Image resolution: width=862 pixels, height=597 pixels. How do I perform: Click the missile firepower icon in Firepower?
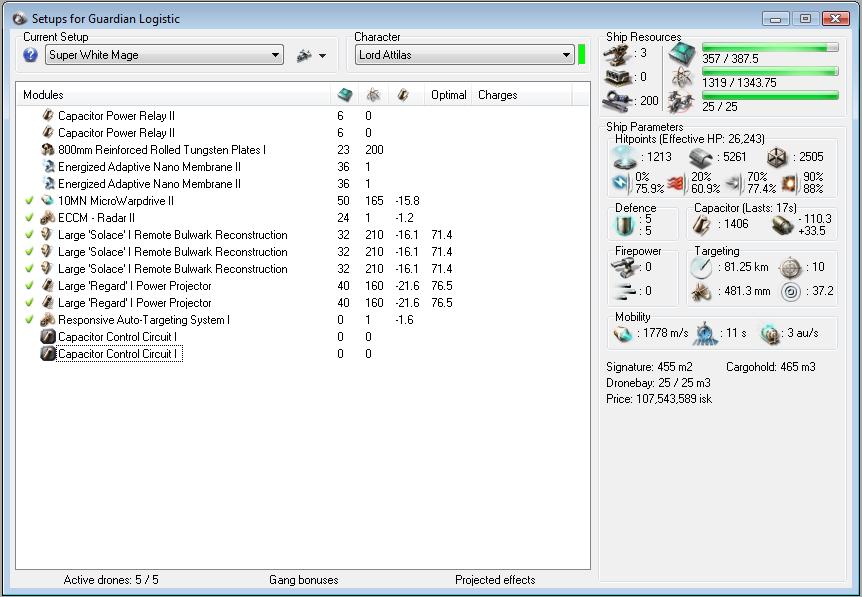click(624, 291)
